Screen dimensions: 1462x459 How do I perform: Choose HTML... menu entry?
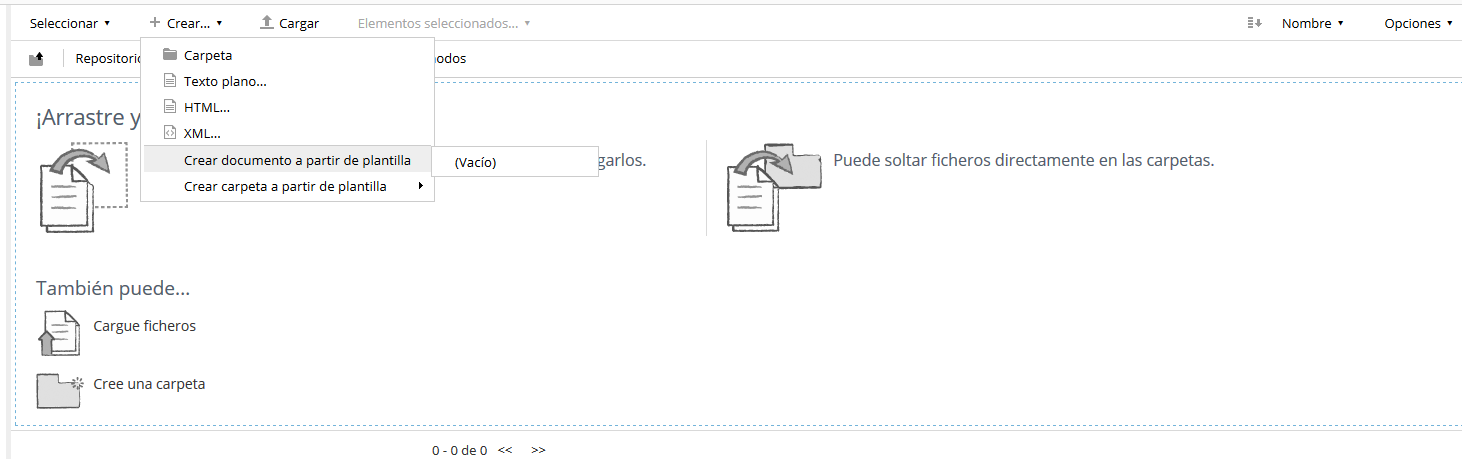288,107
